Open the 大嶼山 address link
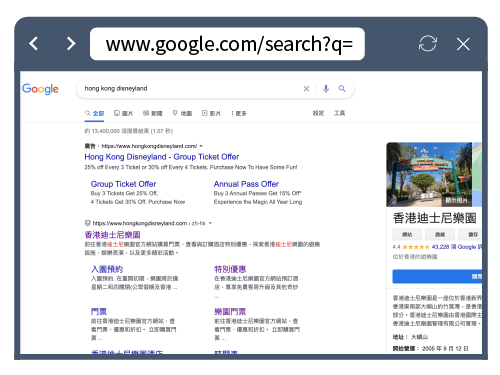This screenshot has height=375, width=500. coord(419,337)
